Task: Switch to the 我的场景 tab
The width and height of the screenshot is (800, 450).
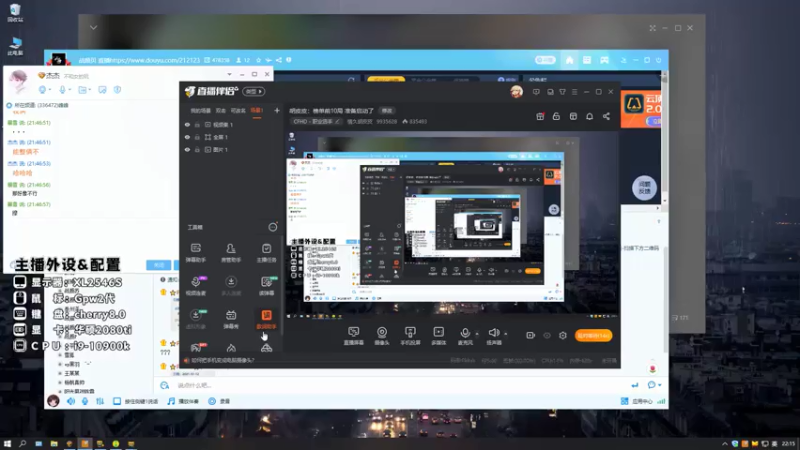Action: [201, 111]
